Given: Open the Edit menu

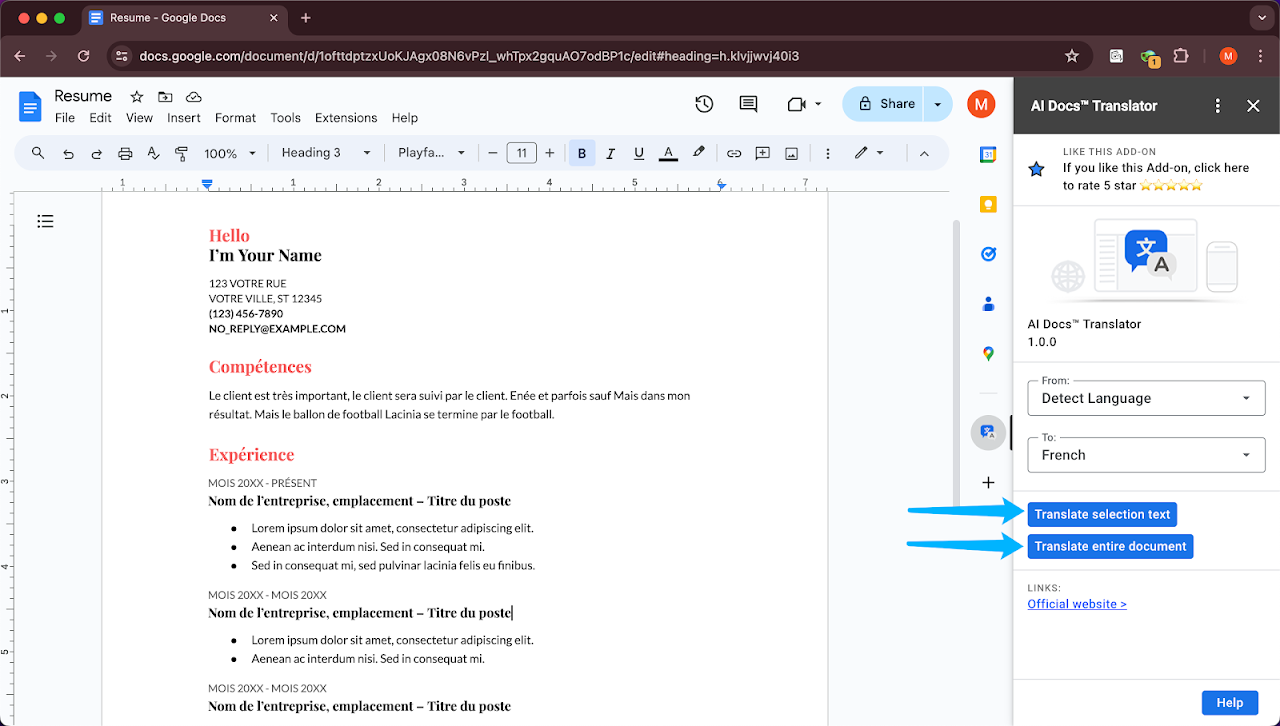Looking at the screenshot, I should click(100, 118).
